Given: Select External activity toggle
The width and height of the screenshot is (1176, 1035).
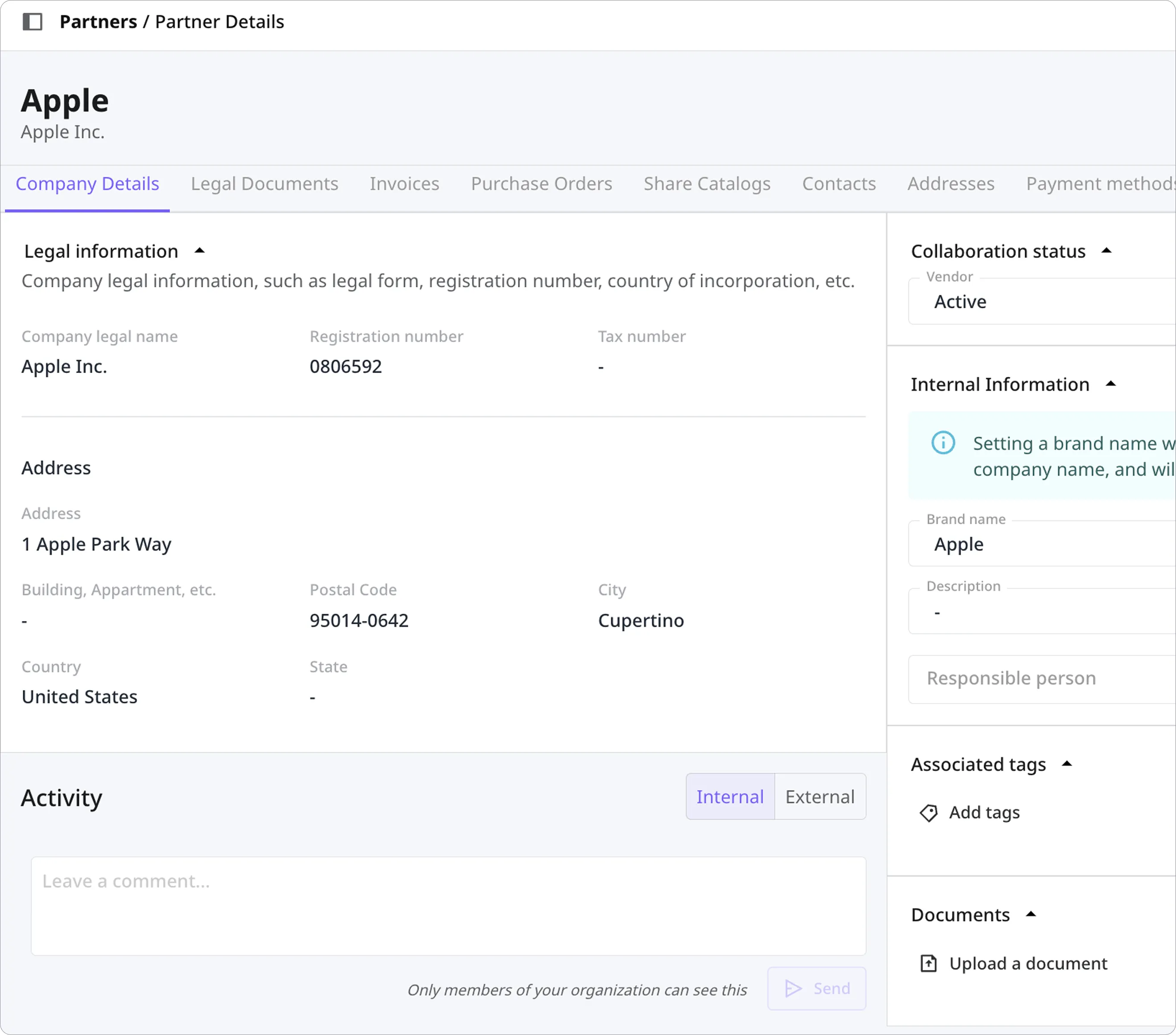Looking at the screenshot, I should coord(820,797).
